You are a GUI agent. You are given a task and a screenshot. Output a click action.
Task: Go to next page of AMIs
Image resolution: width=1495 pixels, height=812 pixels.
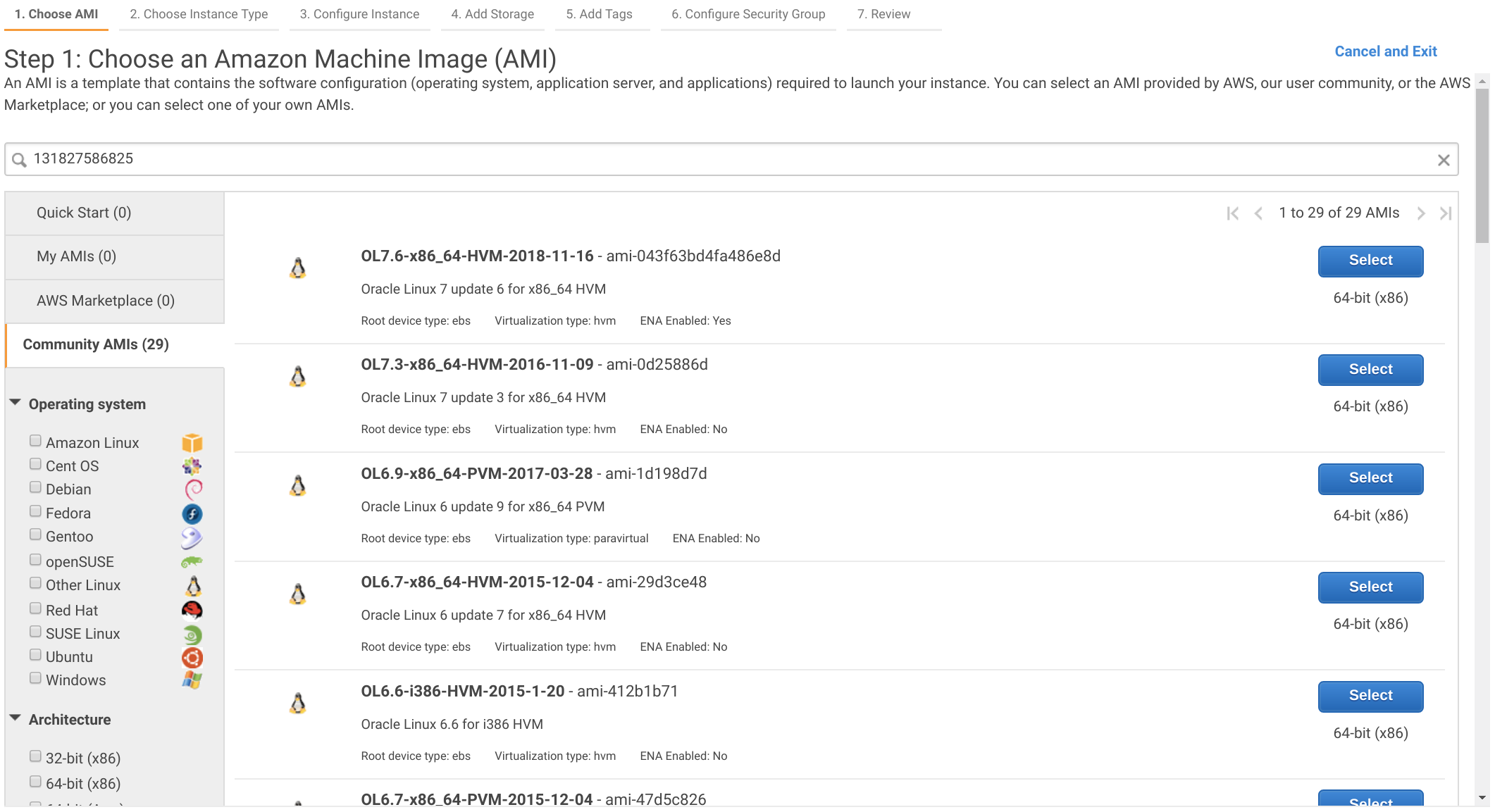click(1421, 213)
